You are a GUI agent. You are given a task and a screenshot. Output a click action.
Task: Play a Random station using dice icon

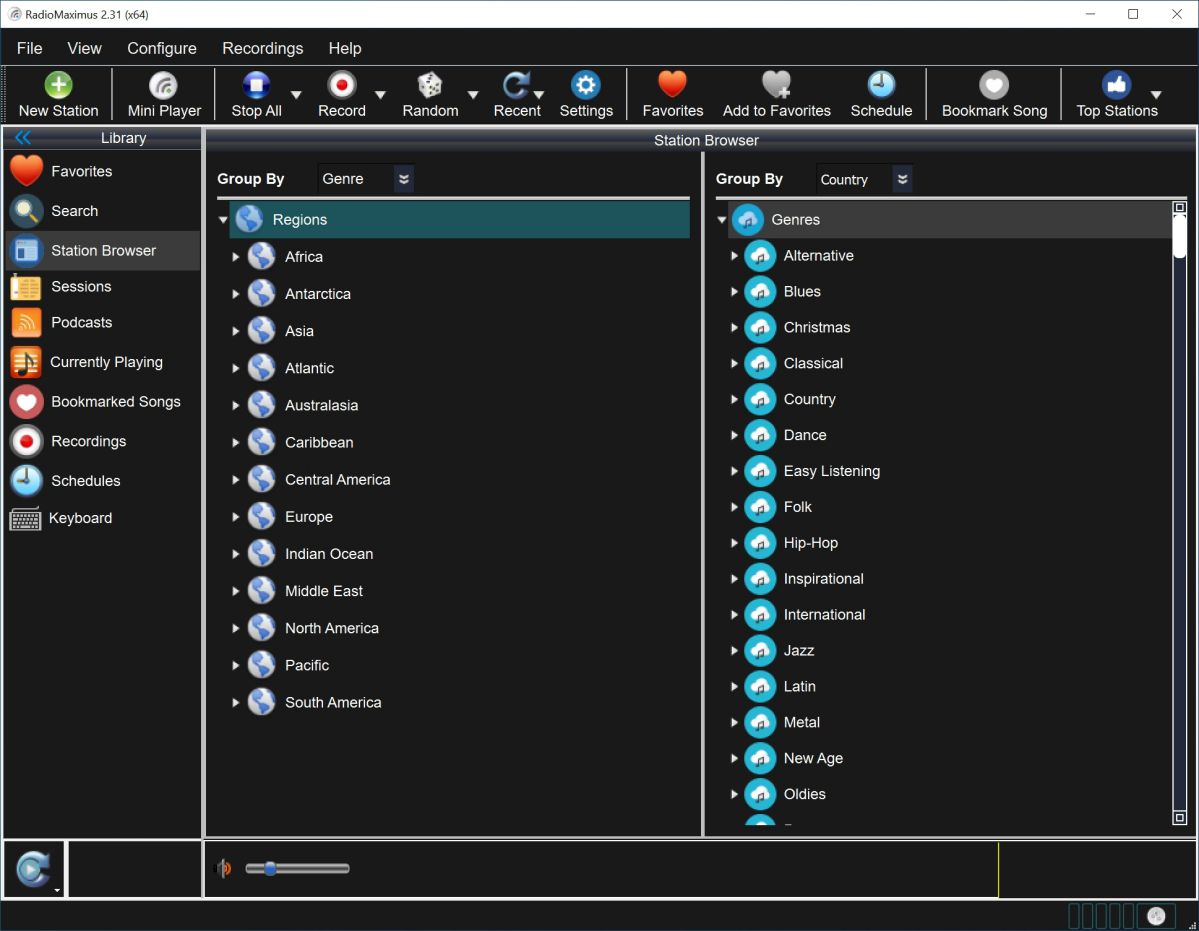[430, 85]
